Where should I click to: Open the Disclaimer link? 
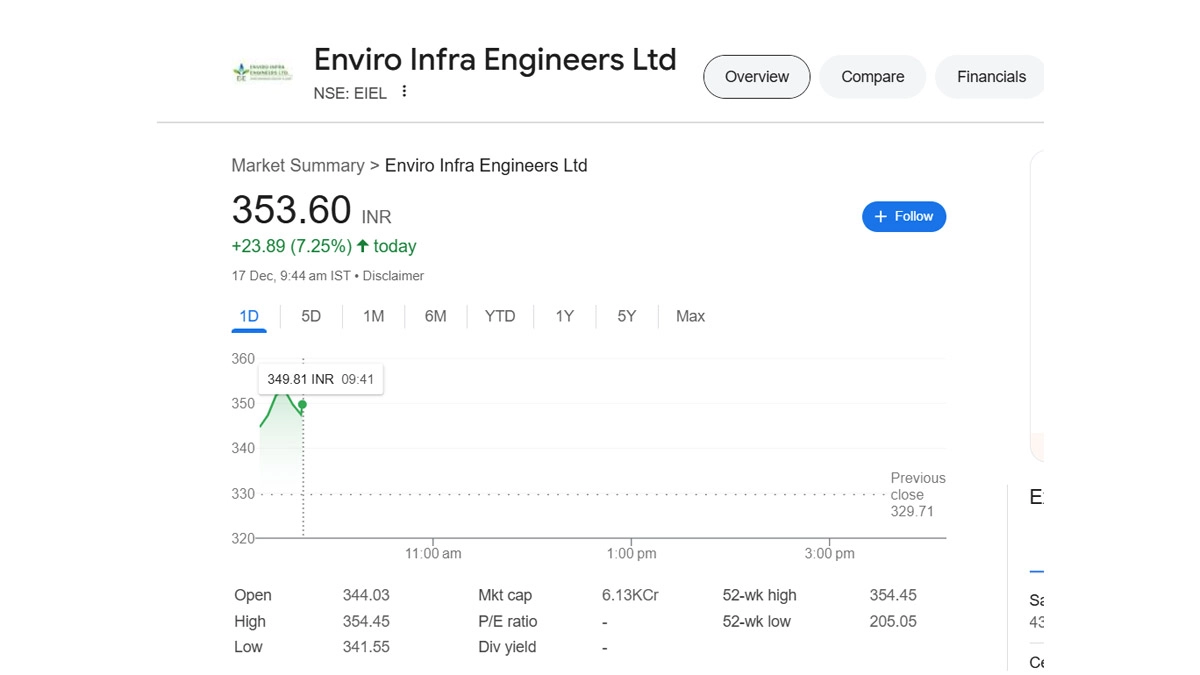pos(393,276)
